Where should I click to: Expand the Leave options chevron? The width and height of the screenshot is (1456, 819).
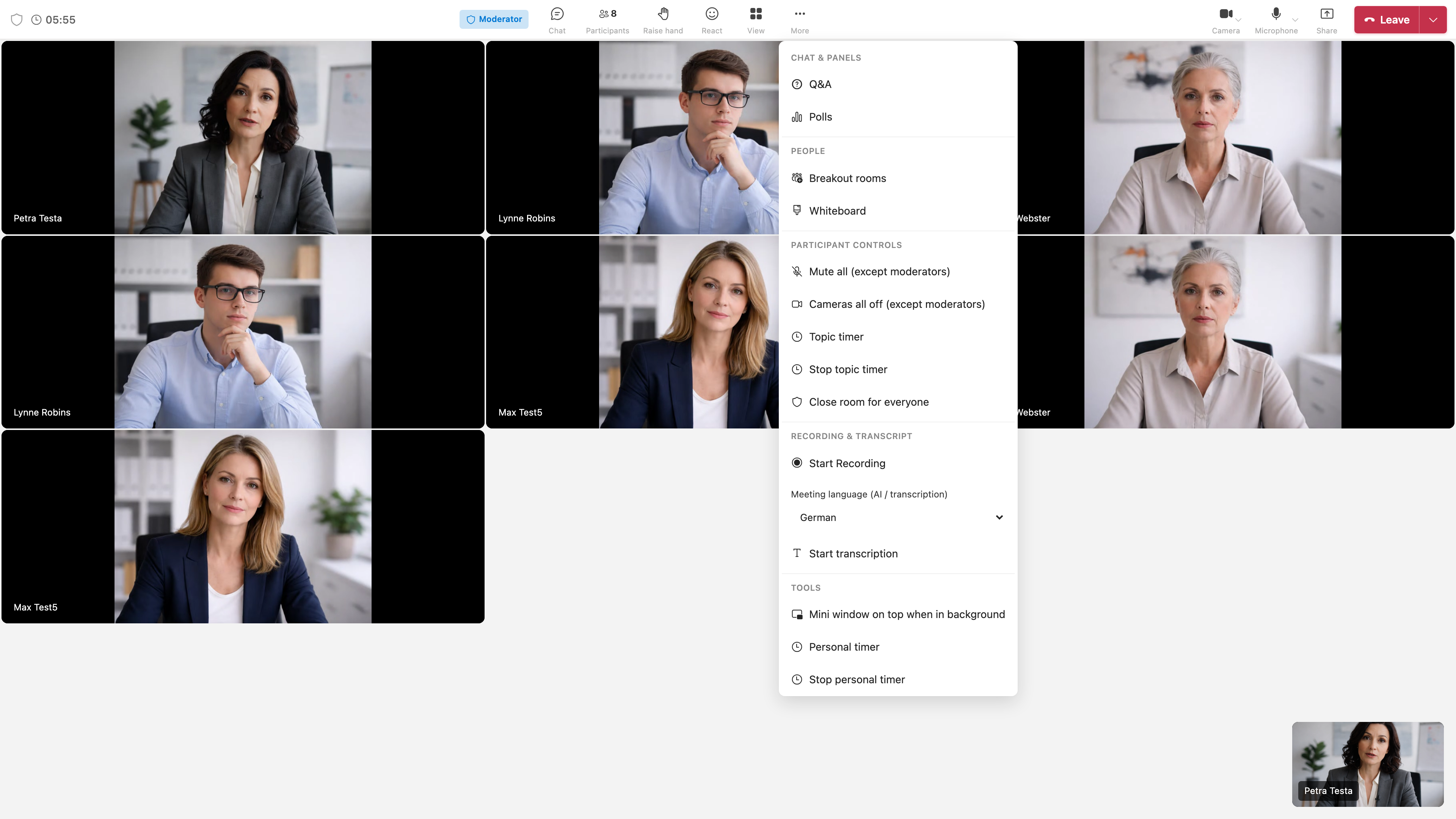pos(1433,20)
